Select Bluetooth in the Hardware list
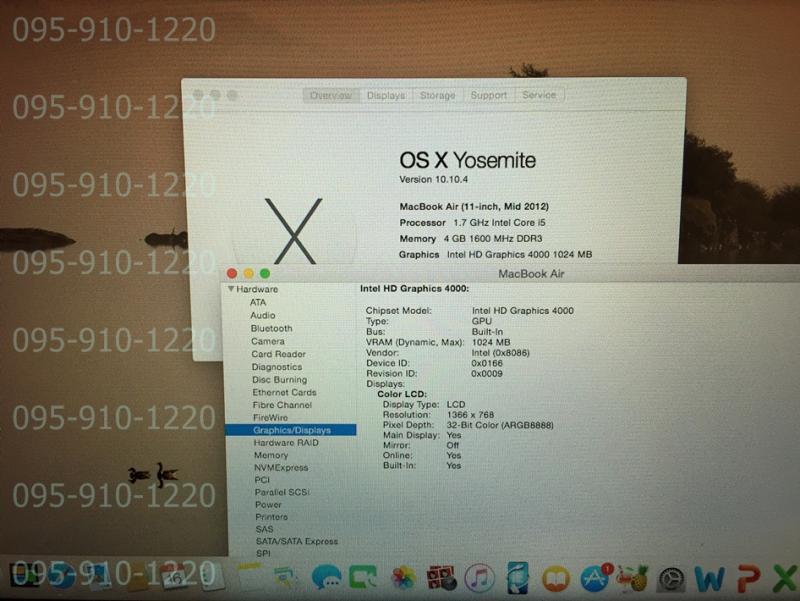Image resolution: width=800 pixels, height=601 pixels. coord(271,328)
